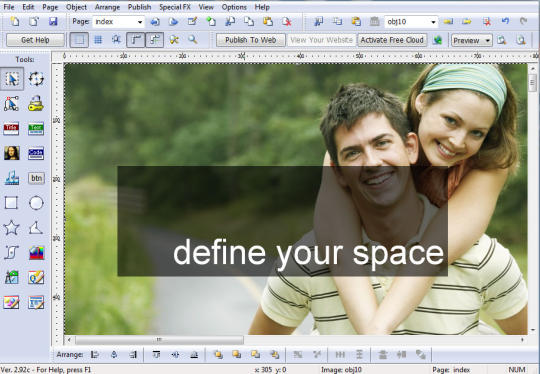Go to next page with blue forward arrow
The height and width of the screenshot is (374, 540).
tap(173, 21)
